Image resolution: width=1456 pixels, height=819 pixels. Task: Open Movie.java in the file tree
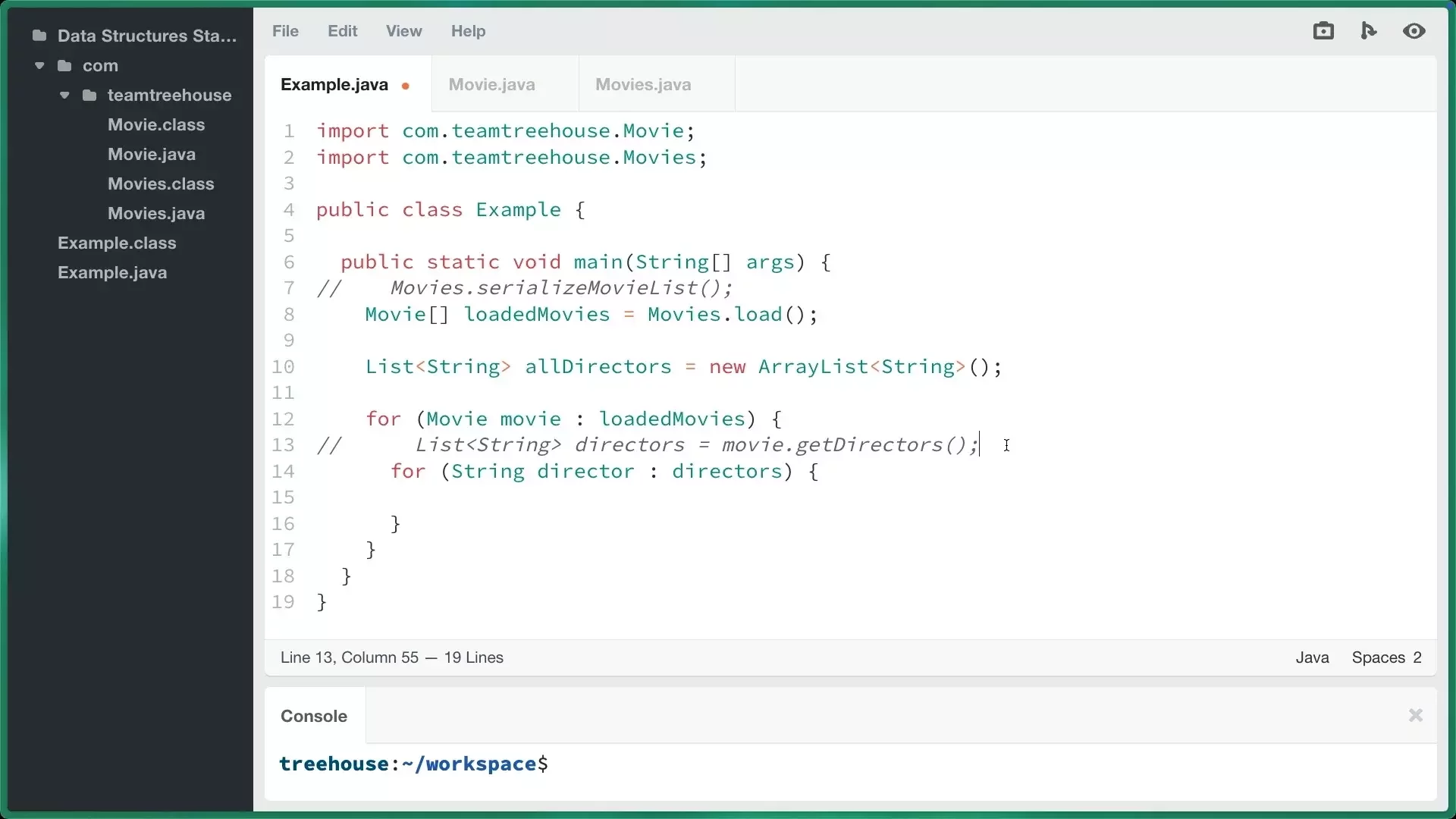[152, 154]
